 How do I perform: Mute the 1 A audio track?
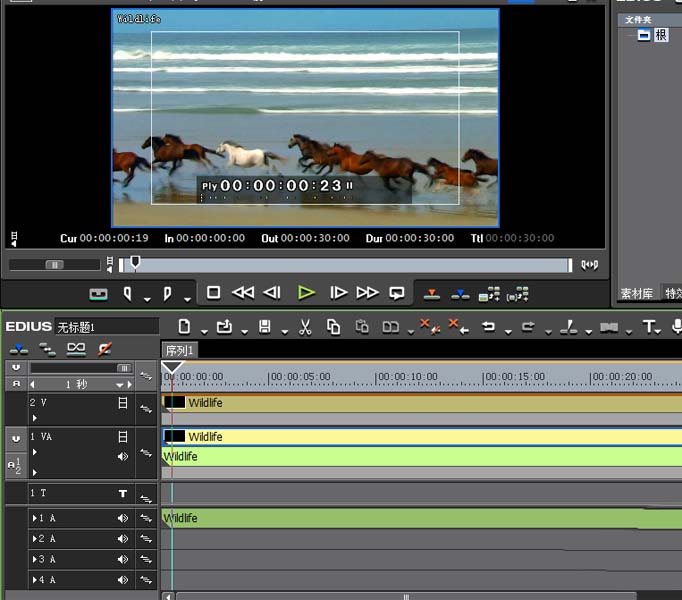coord(123,518)
